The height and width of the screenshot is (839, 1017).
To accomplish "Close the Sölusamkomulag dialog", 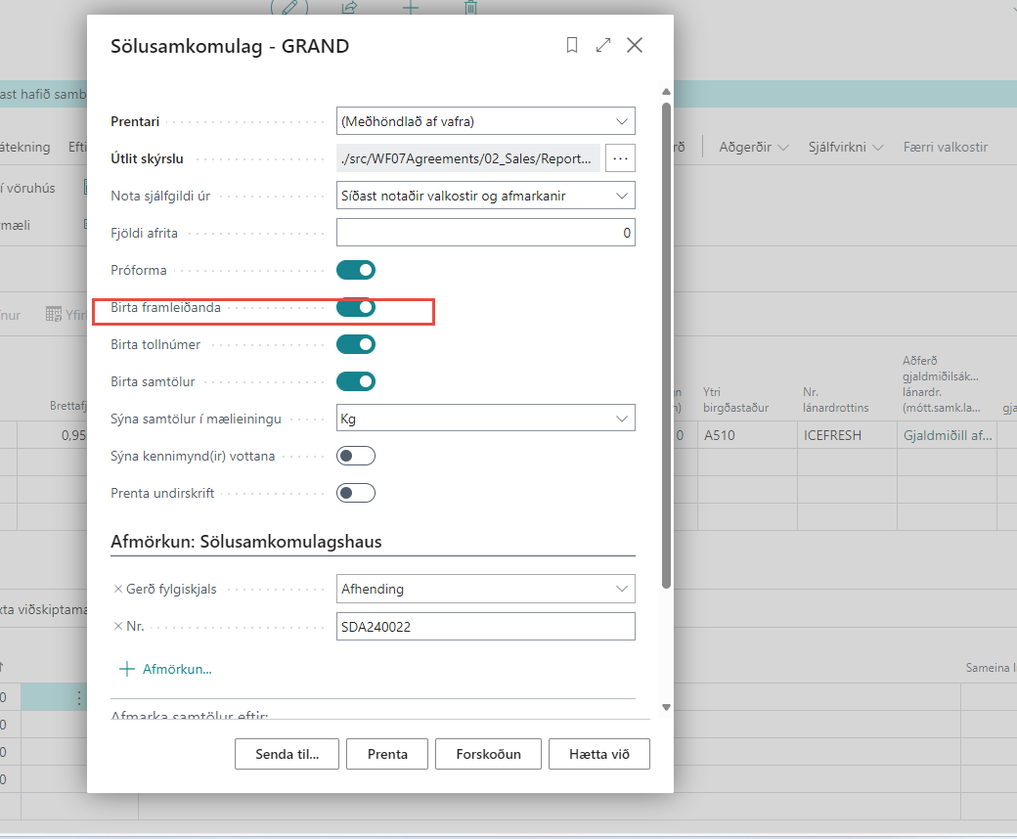I will pyautogui.click(x=634, y=45).
